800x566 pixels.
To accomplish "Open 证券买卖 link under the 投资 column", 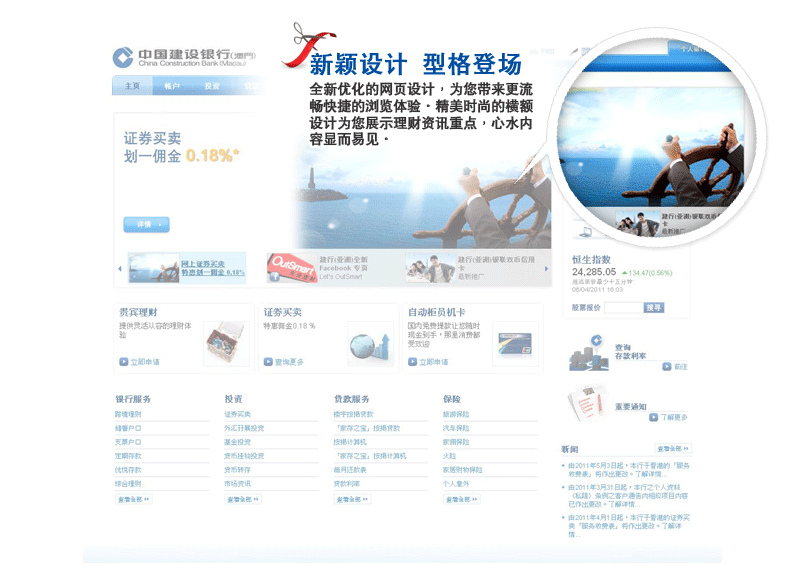I will pyautogui.click(x=237, y=414).
